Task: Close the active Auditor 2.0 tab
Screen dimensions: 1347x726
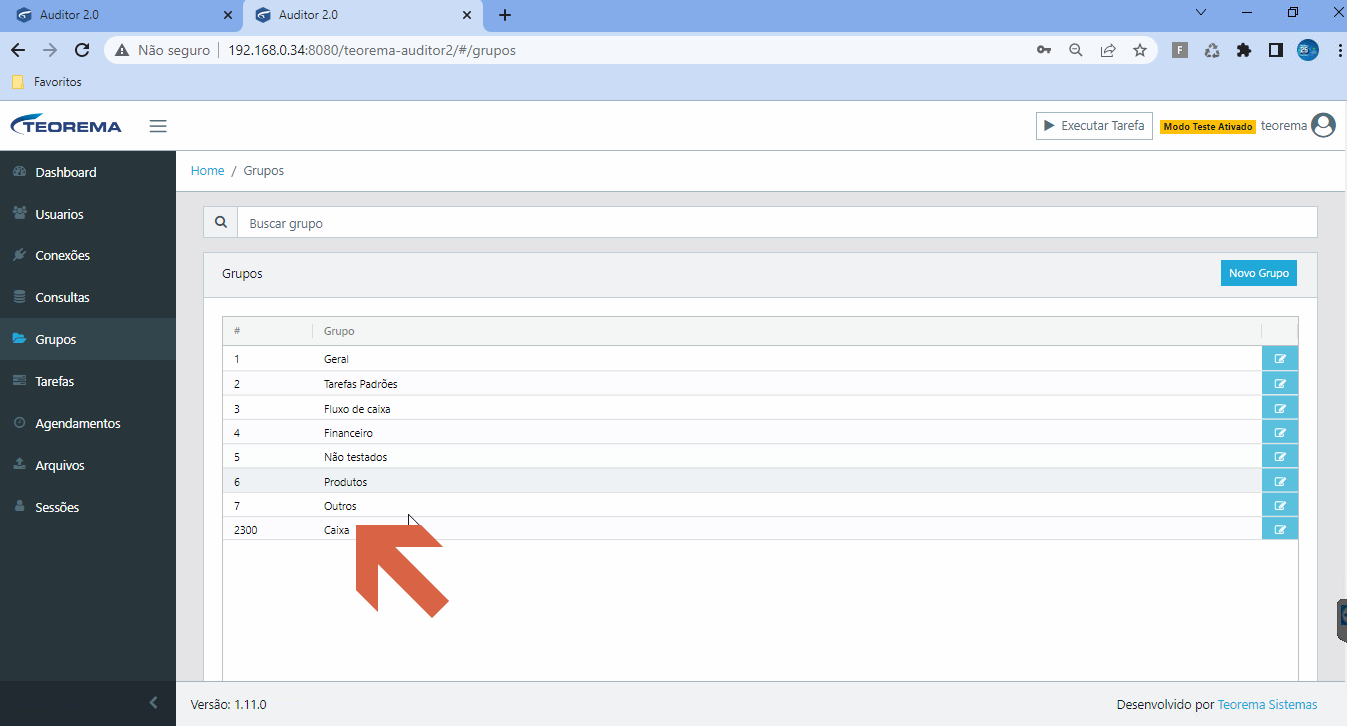Action: (x=467, y=15)
